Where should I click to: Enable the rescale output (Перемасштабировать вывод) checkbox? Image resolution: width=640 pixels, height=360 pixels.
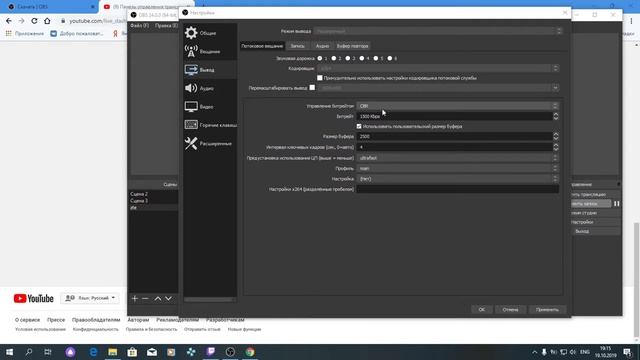(312, 87)
